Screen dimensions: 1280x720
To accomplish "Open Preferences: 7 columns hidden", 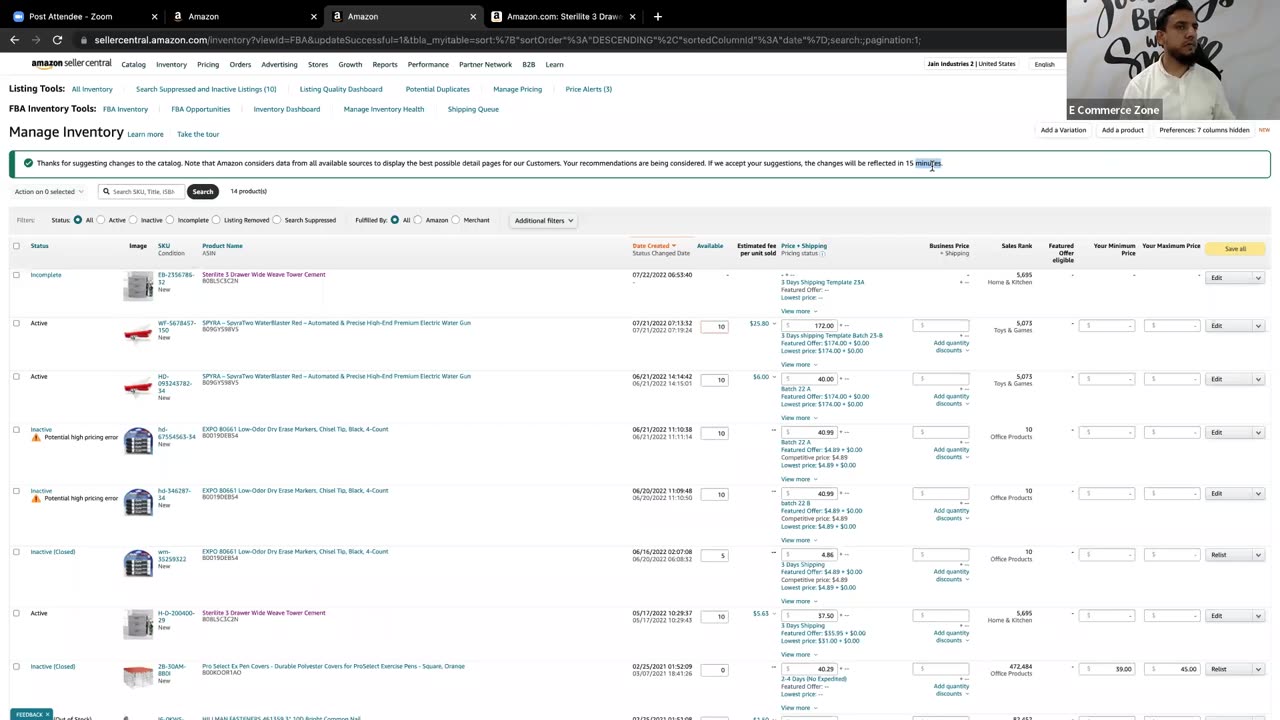I will click(1204, 130).
